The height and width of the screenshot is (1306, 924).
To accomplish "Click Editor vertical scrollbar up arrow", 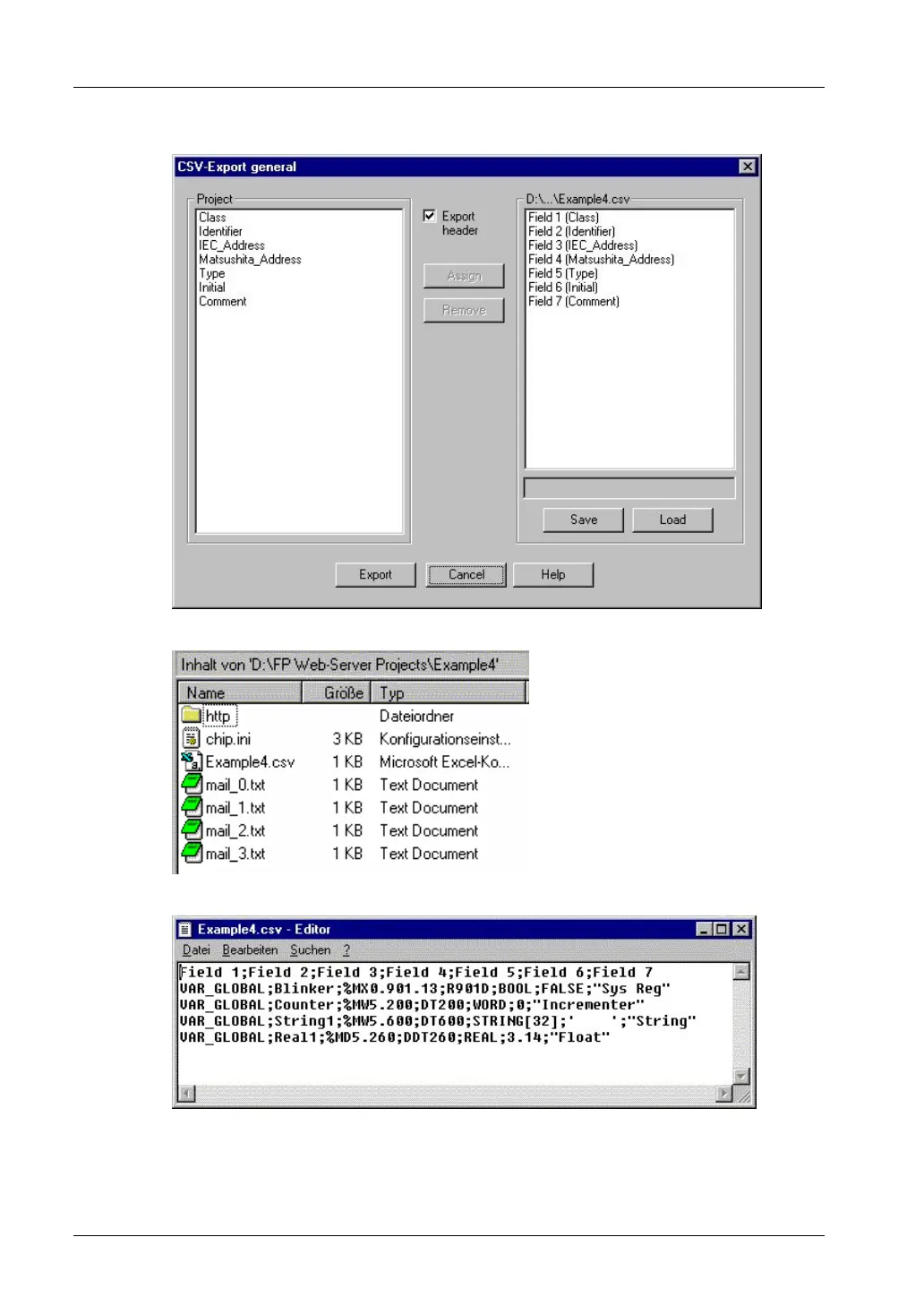I will tap(741, 972).
